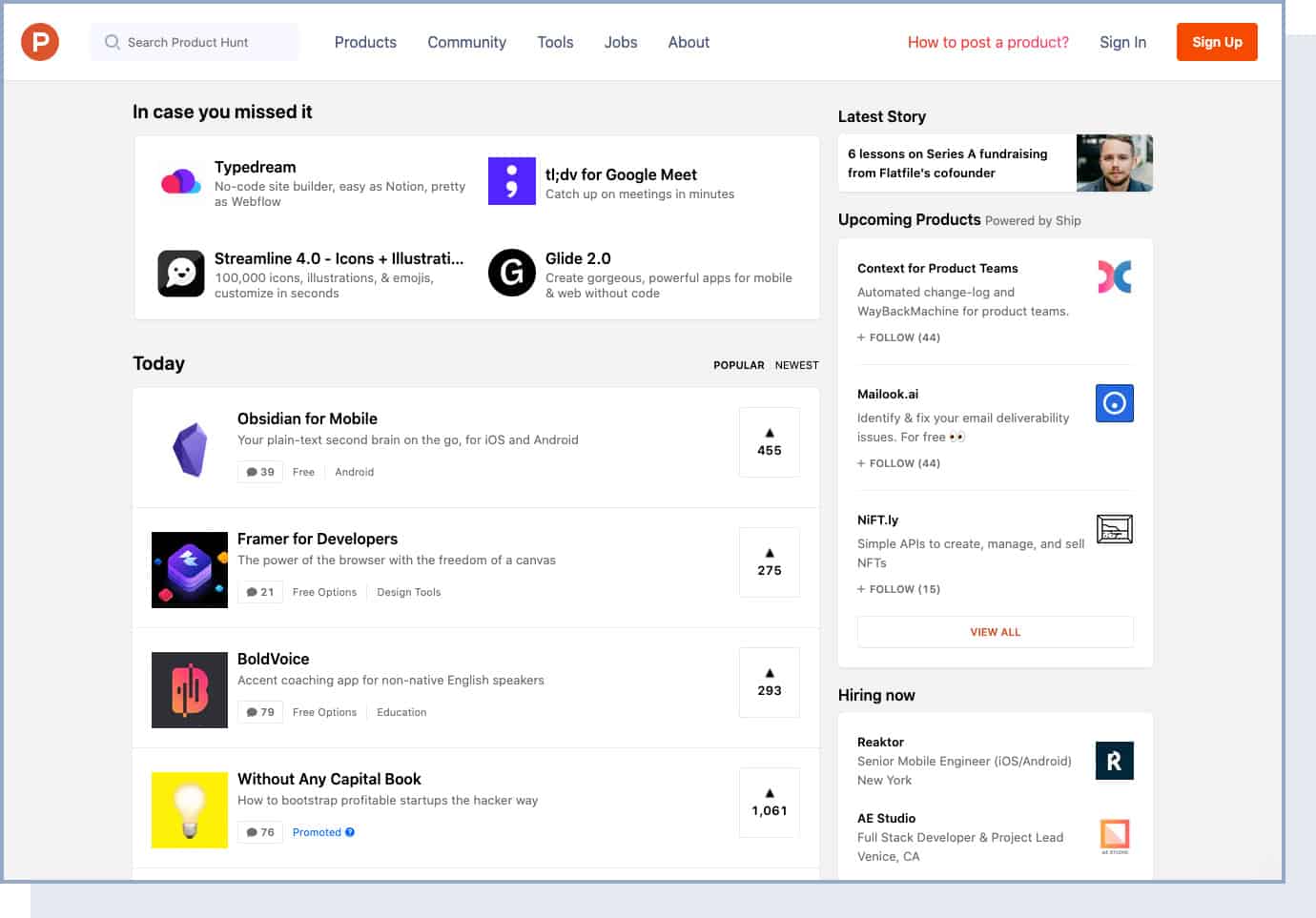Click the Sign Up button
1316x918 pixels.
1217,42
